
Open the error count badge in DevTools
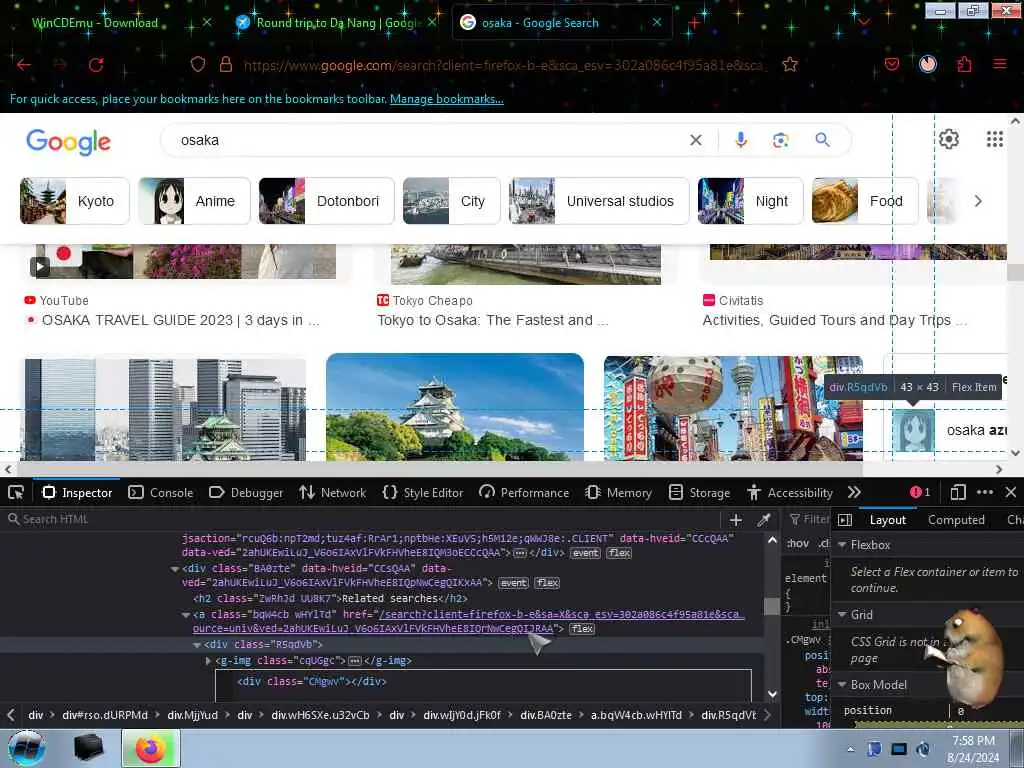click(x=920, y=492)
